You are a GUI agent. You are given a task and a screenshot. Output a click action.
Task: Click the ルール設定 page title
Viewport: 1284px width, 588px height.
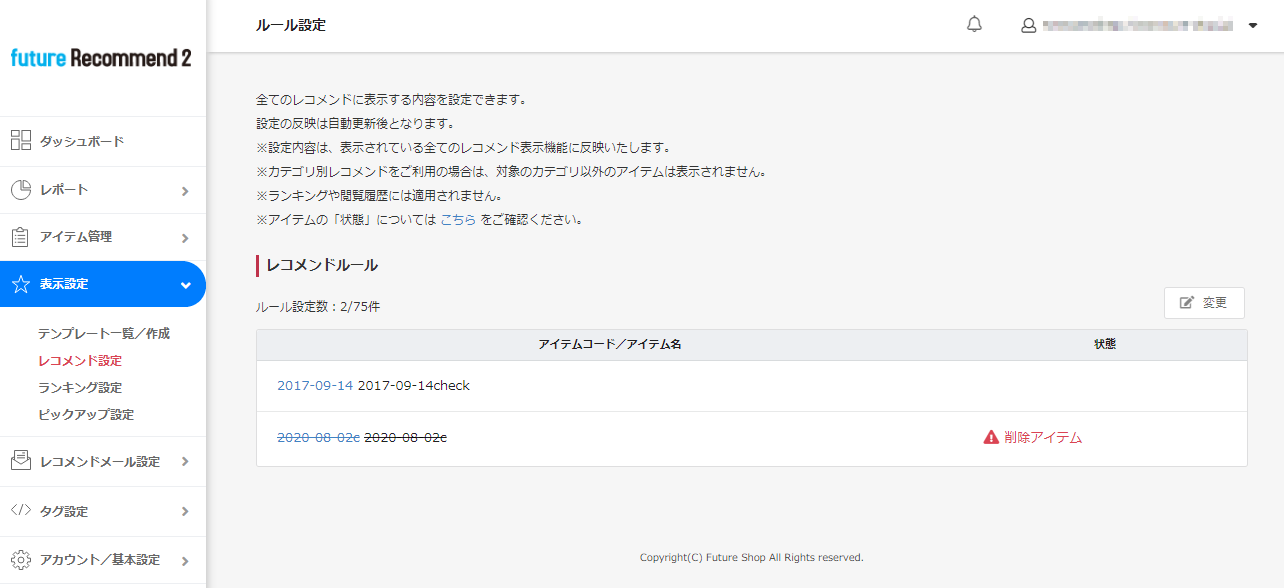(x=291, y=25)
